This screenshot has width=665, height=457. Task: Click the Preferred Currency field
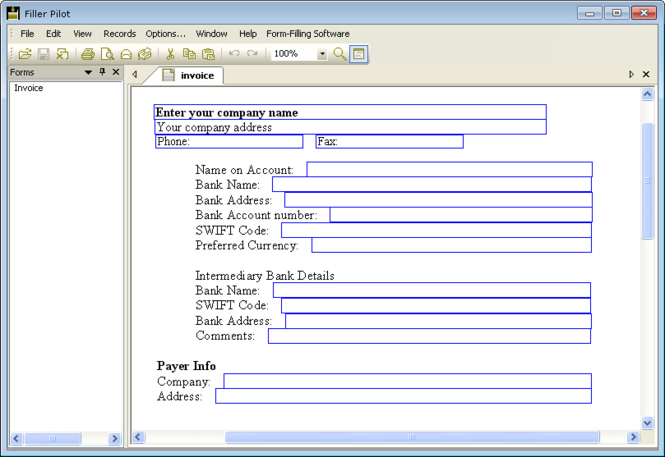452,245
